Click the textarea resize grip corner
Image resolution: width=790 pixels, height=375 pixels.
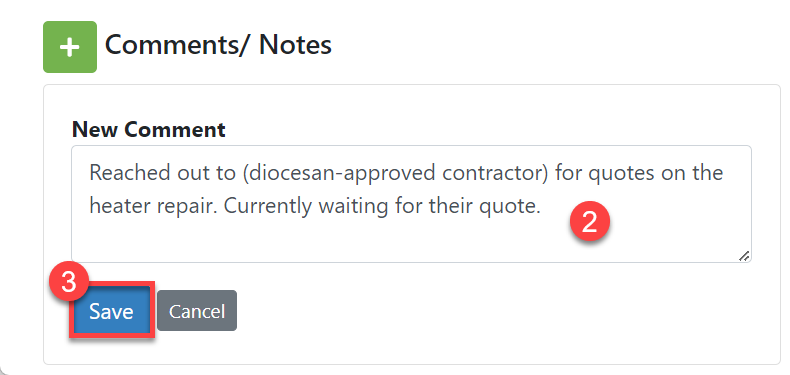point(744,256)
